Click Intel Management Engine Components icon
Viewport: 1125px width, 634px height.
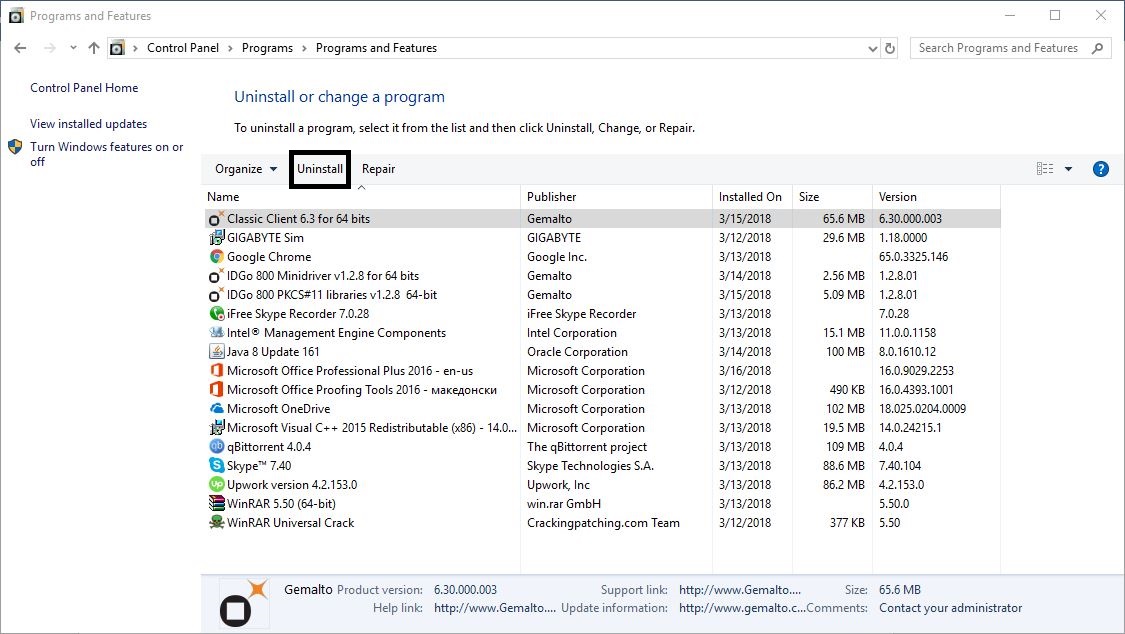point(216,332)
